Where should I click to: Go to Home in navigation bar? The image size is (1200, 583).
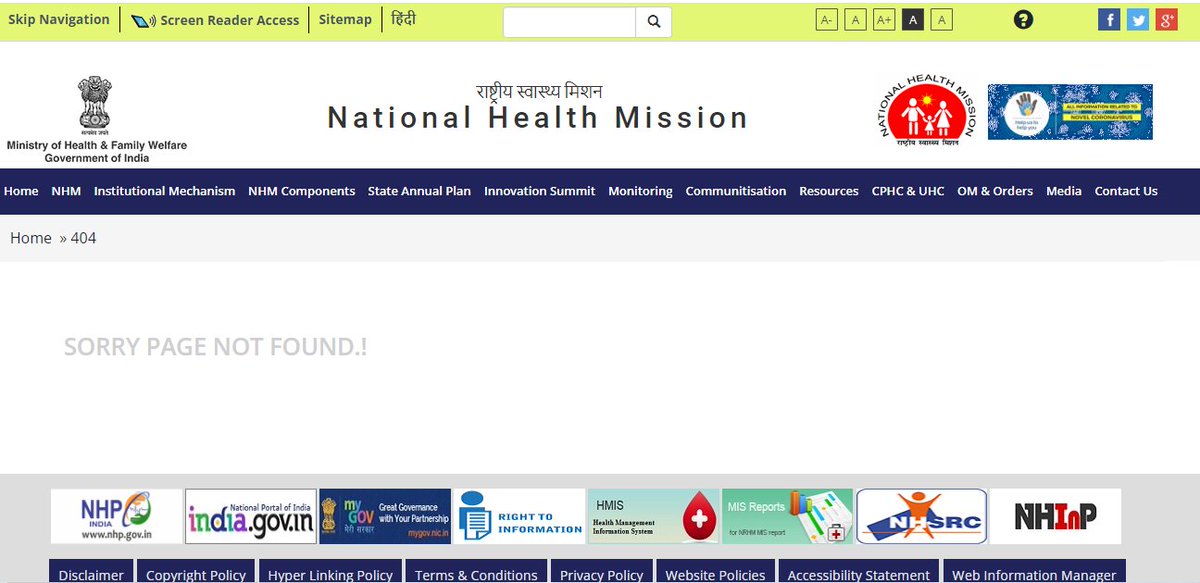tap(21, 191)
